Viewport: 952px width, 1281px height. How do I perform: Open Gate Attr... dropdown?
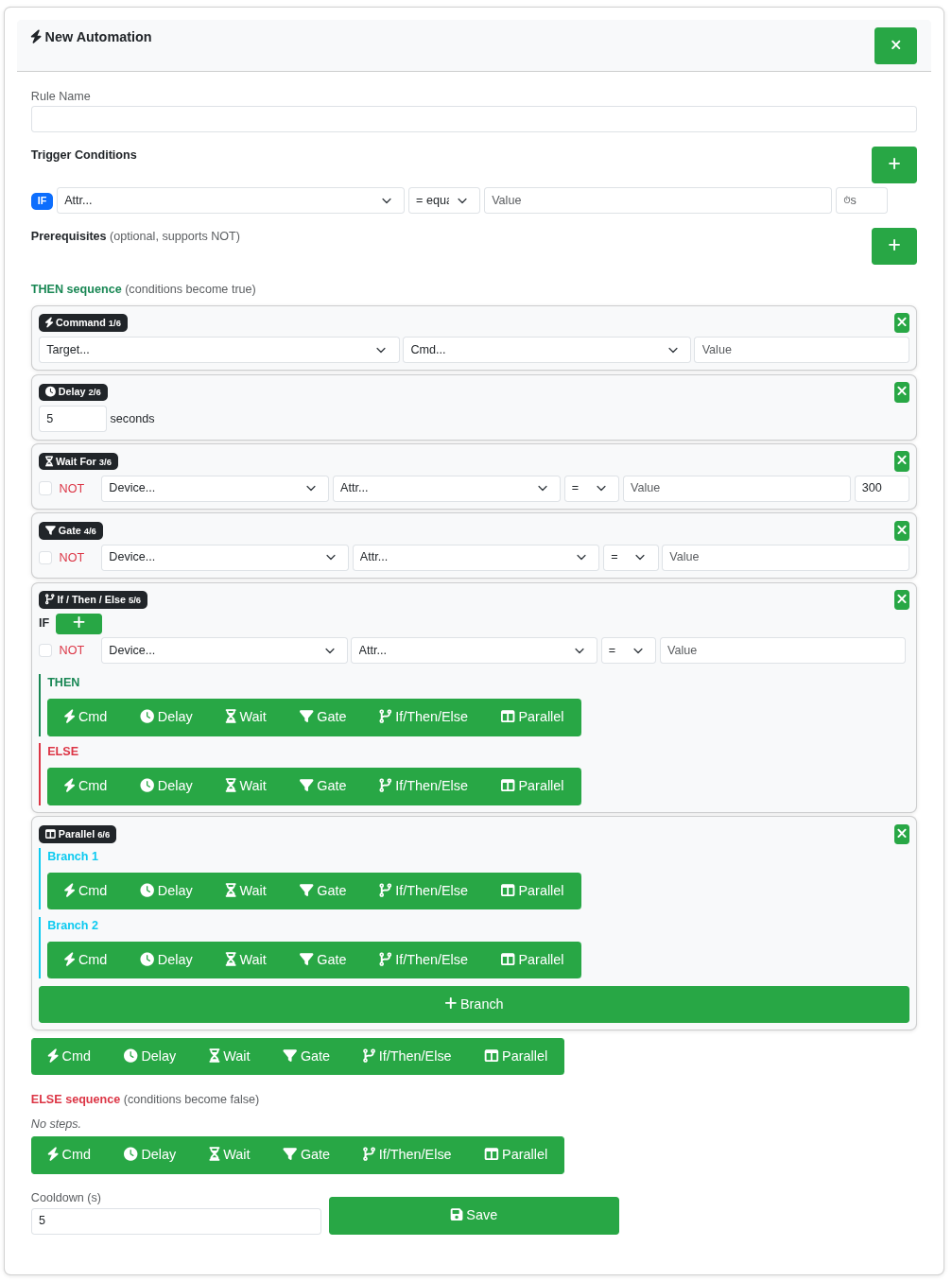click(x=476, y=557)
